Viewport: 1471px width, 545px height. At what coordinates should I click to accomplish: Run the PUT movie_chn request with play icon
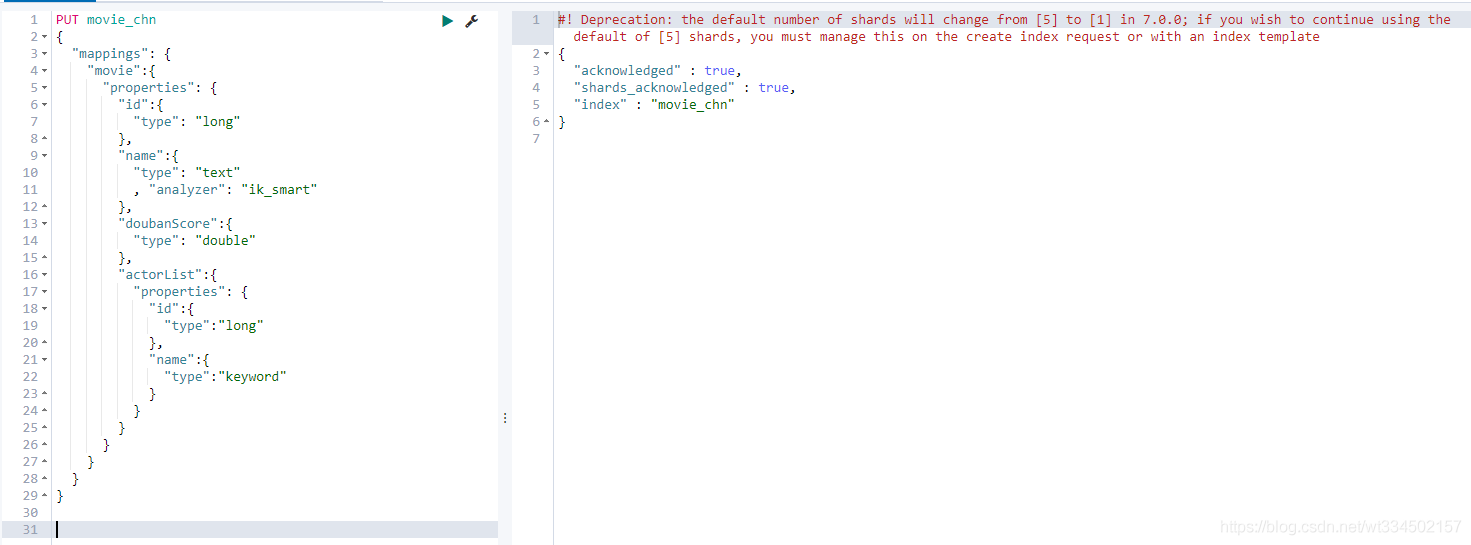(448, 20)
